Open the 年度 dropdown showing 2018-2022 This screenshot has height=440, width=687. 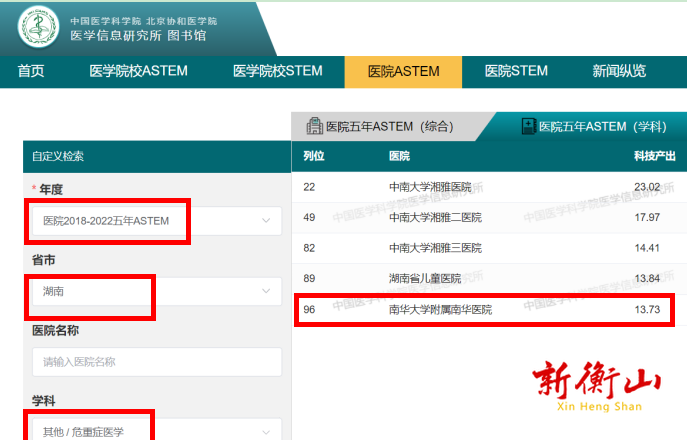coord(157,221)
